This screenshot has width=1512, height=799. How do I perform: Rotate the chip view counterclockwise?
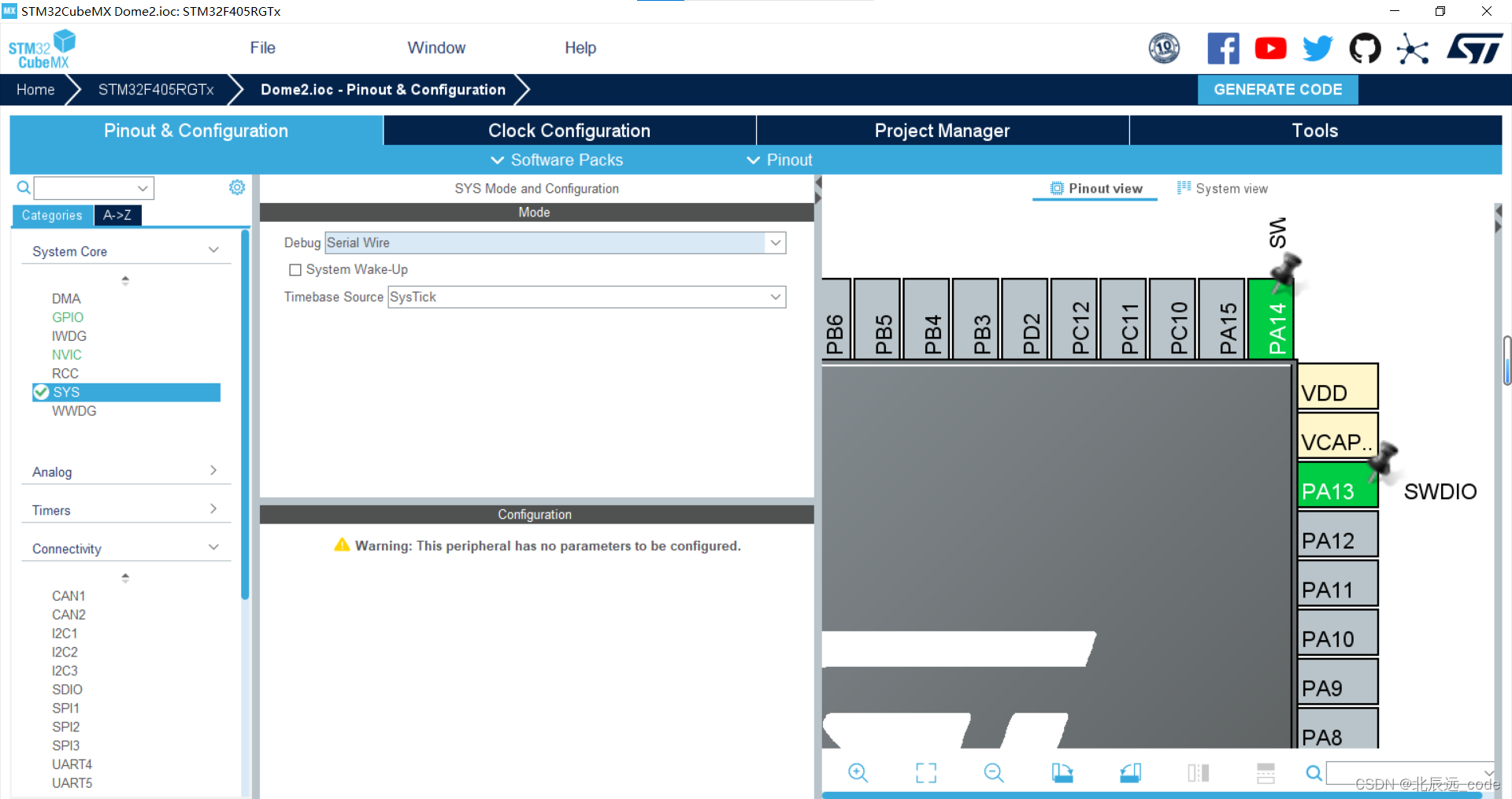point(1130,773)
